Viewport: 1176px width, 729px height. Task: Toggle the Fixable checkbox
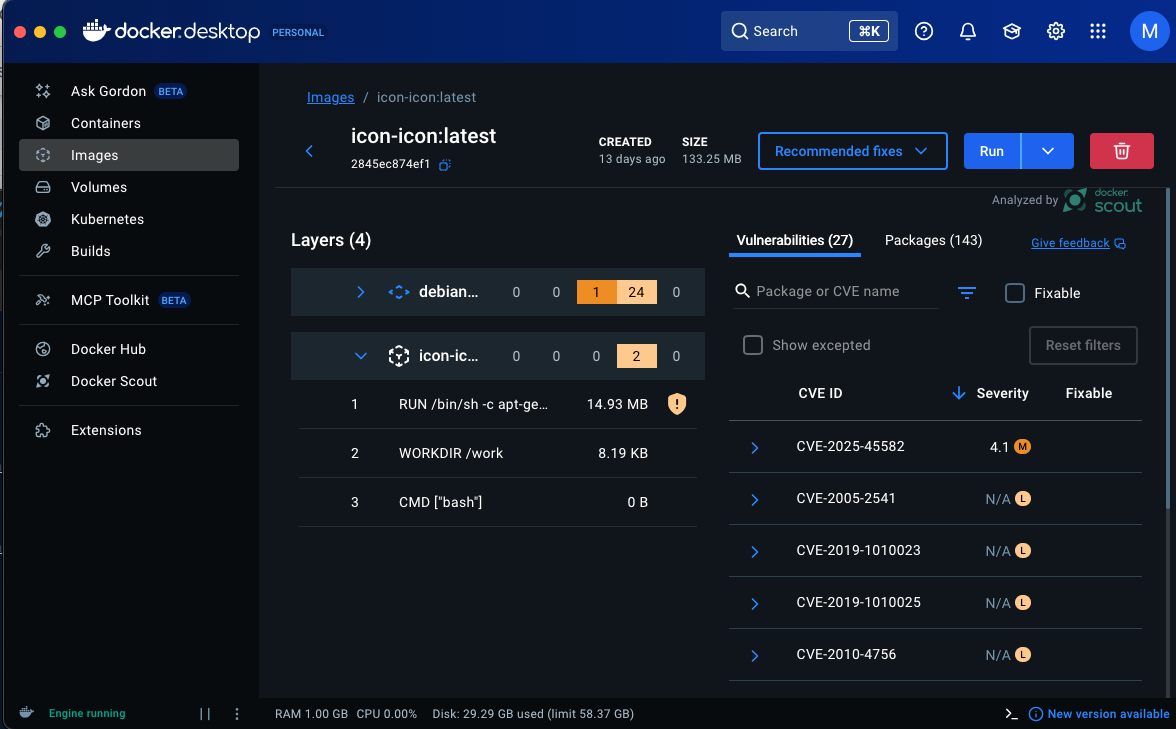point(1014,292)
